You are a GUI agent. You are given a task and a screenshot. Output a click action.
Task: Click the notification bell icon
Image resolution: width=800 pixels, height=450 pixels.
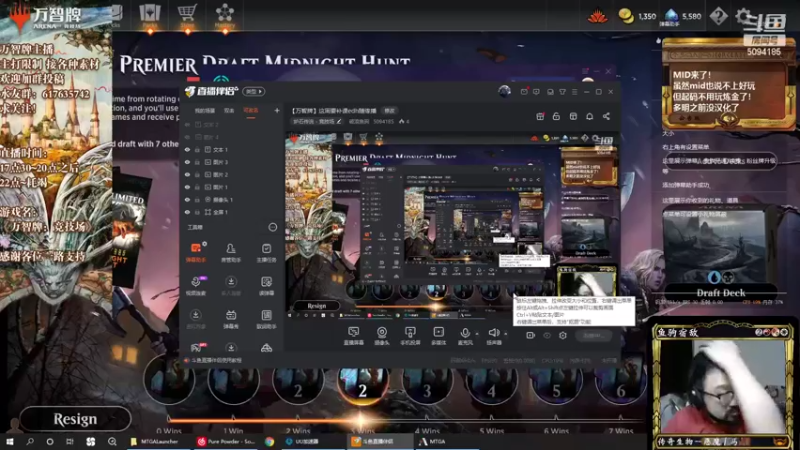tap(589, 116)
